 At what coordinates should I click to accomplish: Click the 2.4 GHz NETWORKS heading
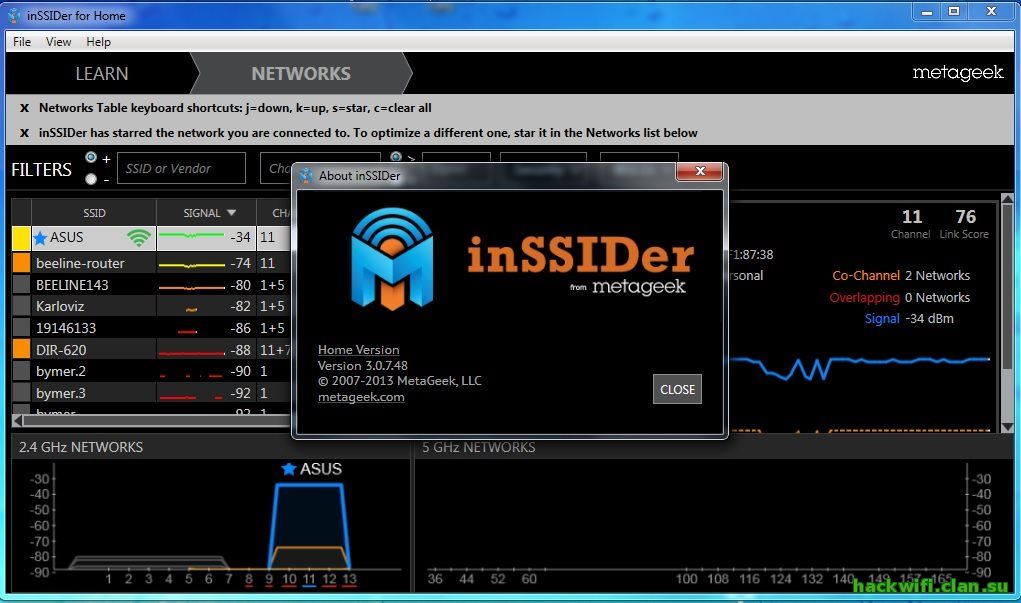[81, 447]
